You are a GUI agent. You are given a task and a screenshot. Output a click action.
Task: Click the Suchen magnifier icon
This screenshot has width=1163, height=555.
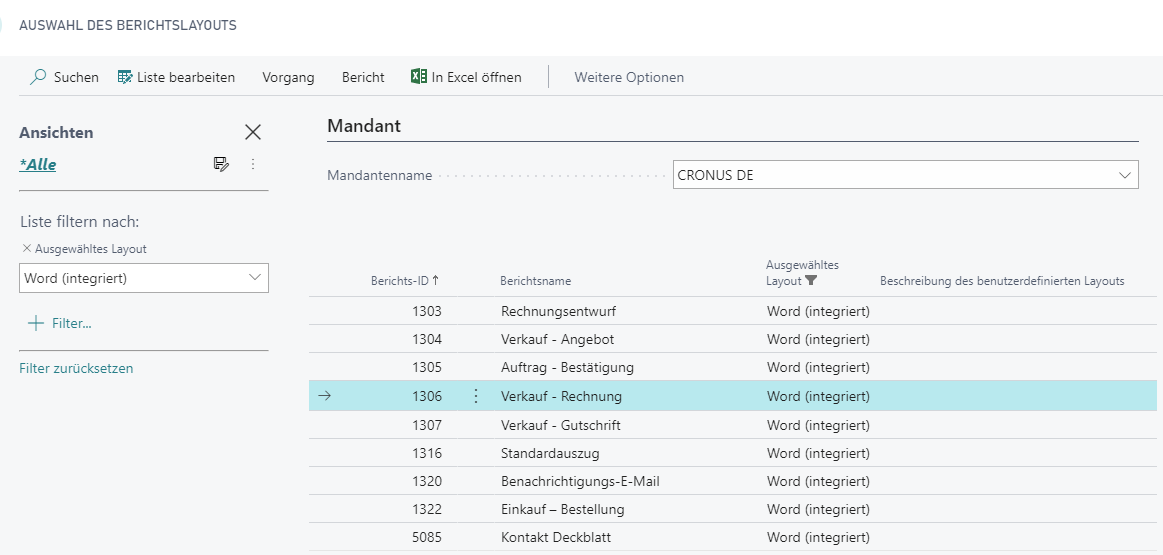(x=38, y=76)
